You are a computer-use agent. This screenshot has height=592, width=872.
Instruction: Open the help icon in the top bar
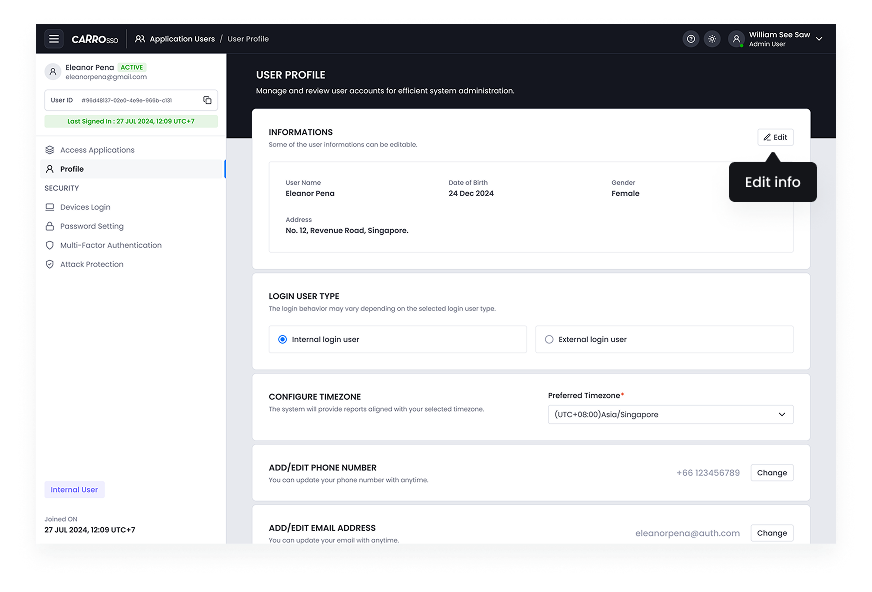tap(689, 38)
